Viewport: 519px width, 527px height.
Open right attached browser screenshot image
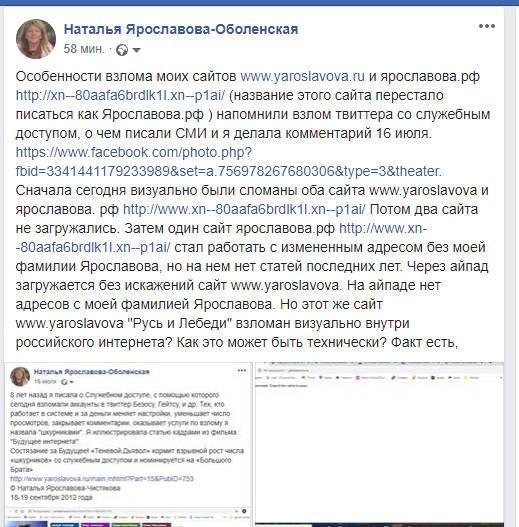coord(379,445)
